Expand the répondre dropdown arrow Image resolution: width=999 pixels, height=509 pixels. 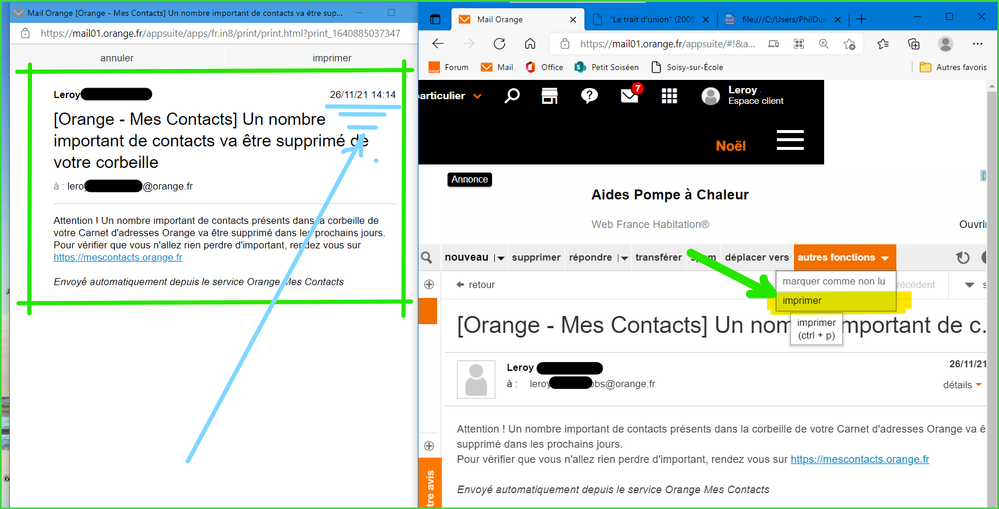tap(624, 258)
